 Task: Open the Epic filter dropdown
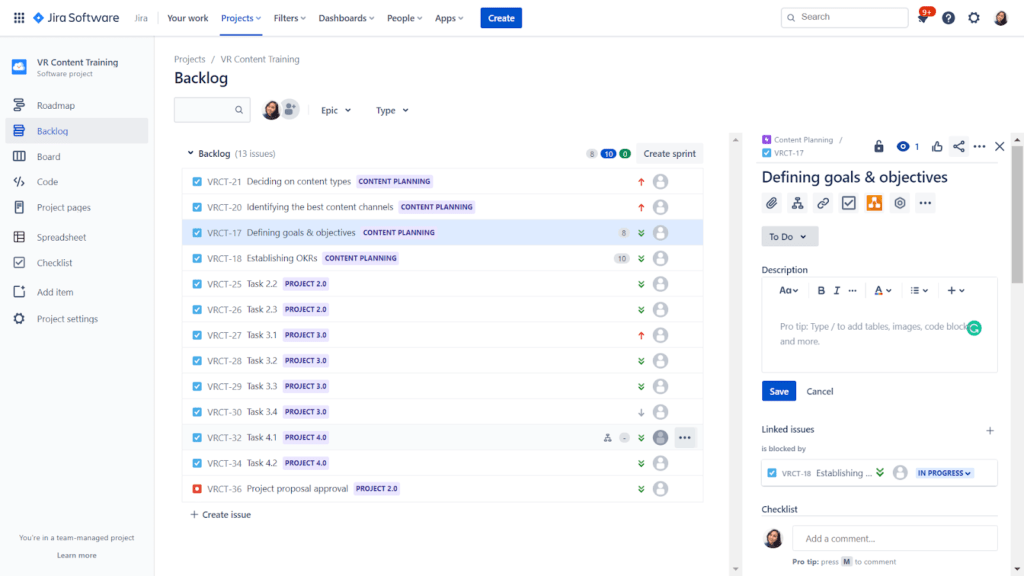336,110
